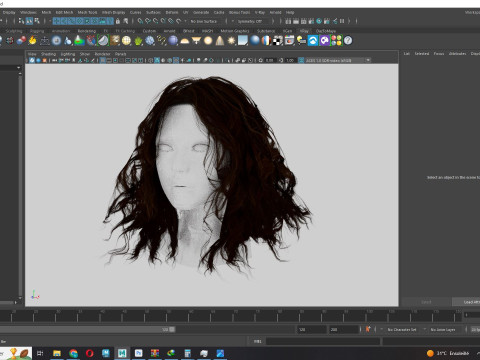Open the frame rate fps dropdown
Viewport: 480px width, 360px height.
point(475,329)
